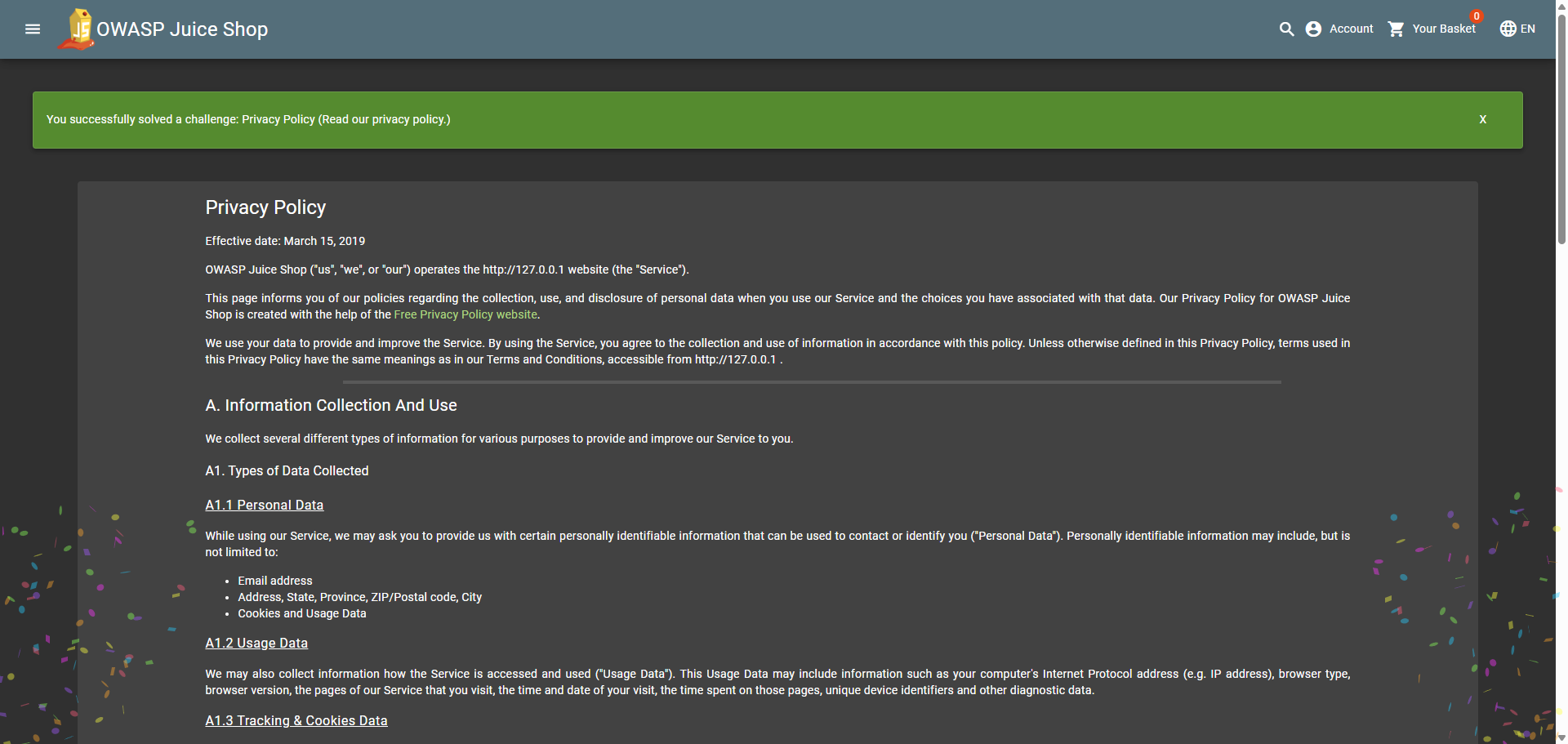Click the Account user avatar icon

point(1313,29)
